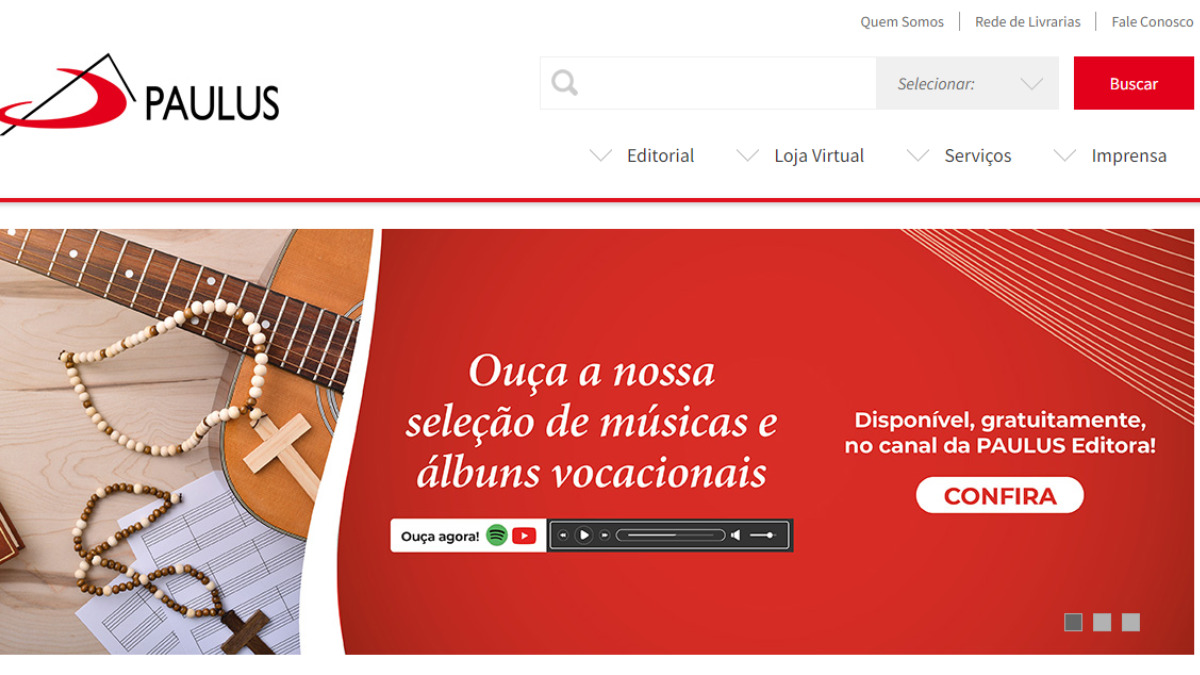Click the Spotify icon in banner
The image size is (1200, 675).
(x=497, y=535)
